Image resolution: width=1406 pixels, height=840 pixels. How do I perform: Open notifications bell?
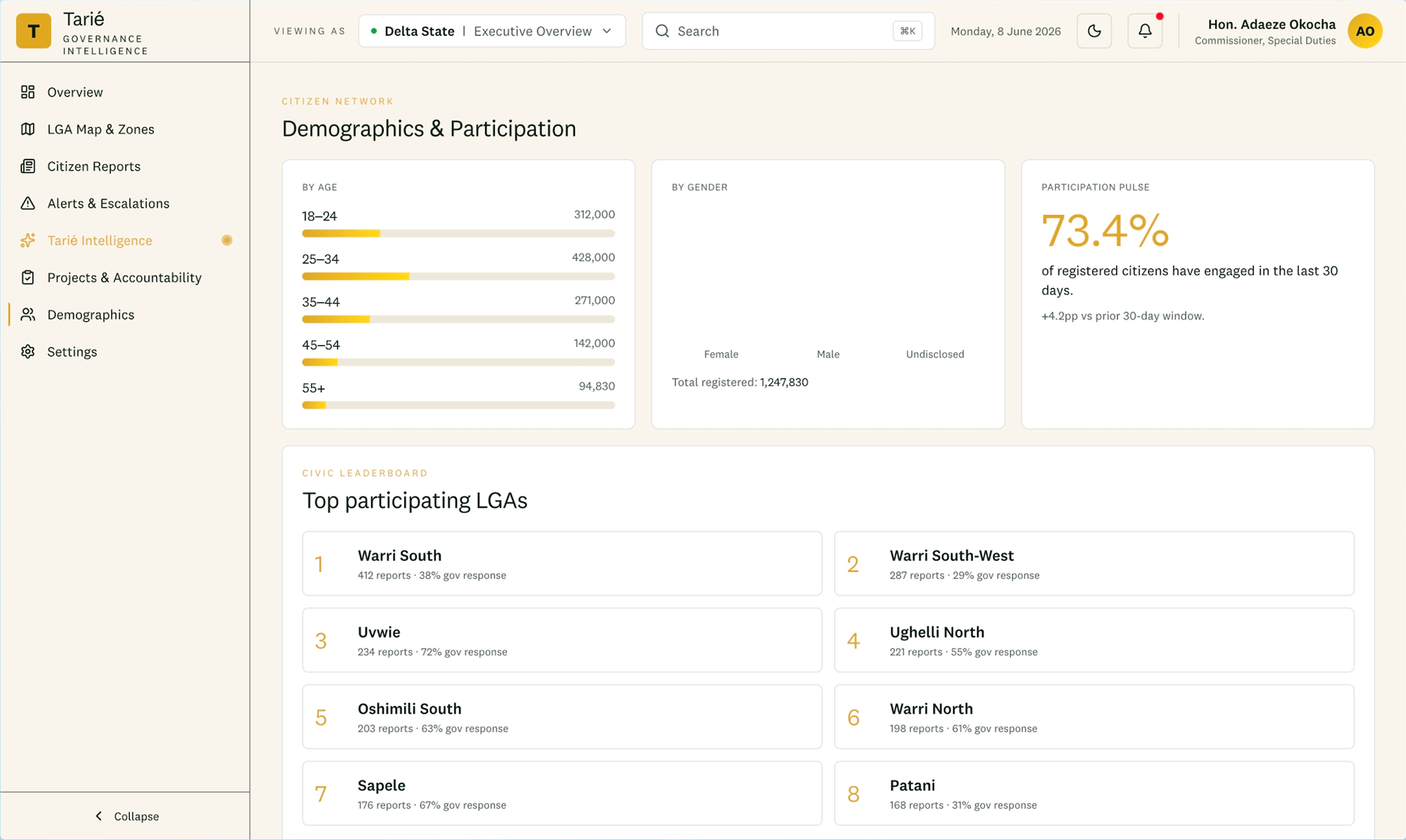(x=1145, y=31)
